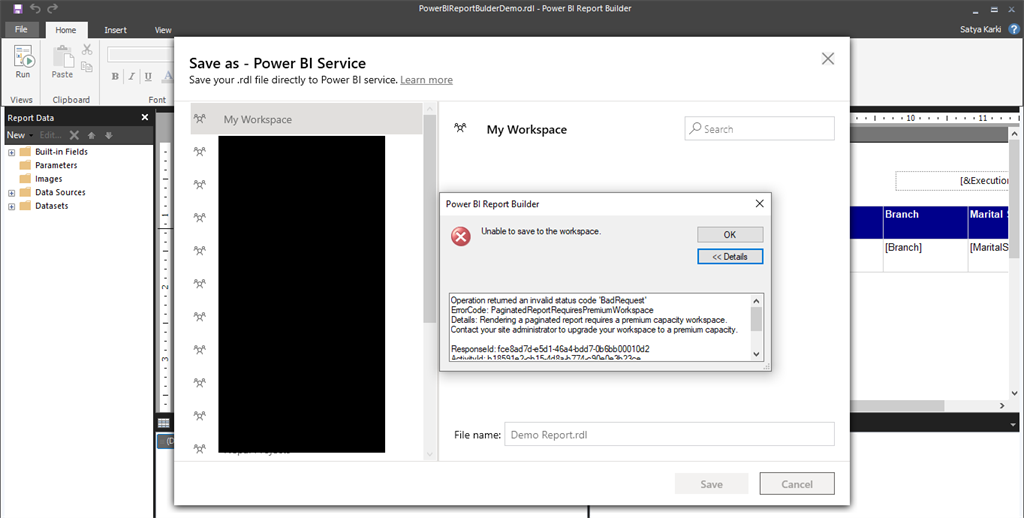Click the Satya Karki account name

pos(980,29)
